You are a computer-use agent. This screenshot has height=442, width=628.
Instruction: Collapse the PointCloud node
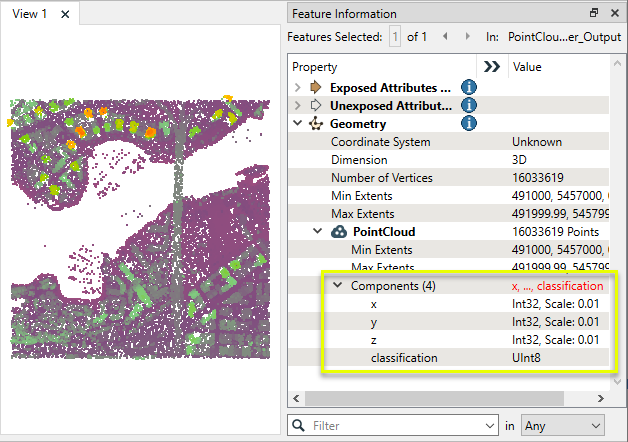318,232
